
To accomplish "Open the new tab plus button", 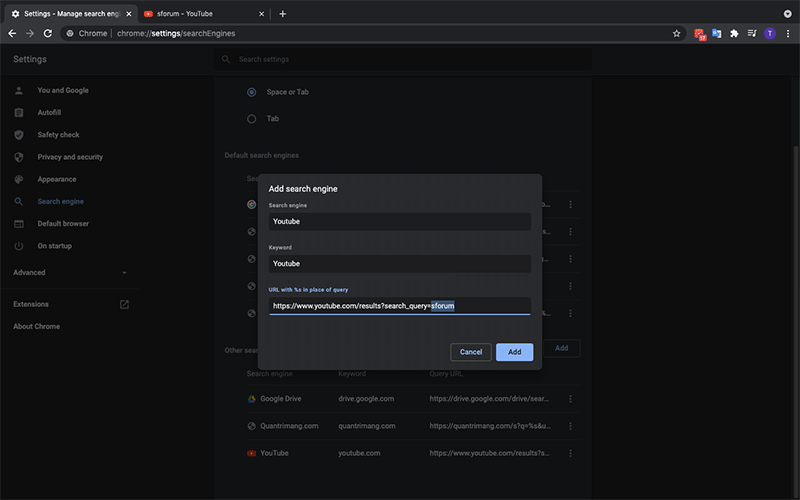I will [283, 13].
